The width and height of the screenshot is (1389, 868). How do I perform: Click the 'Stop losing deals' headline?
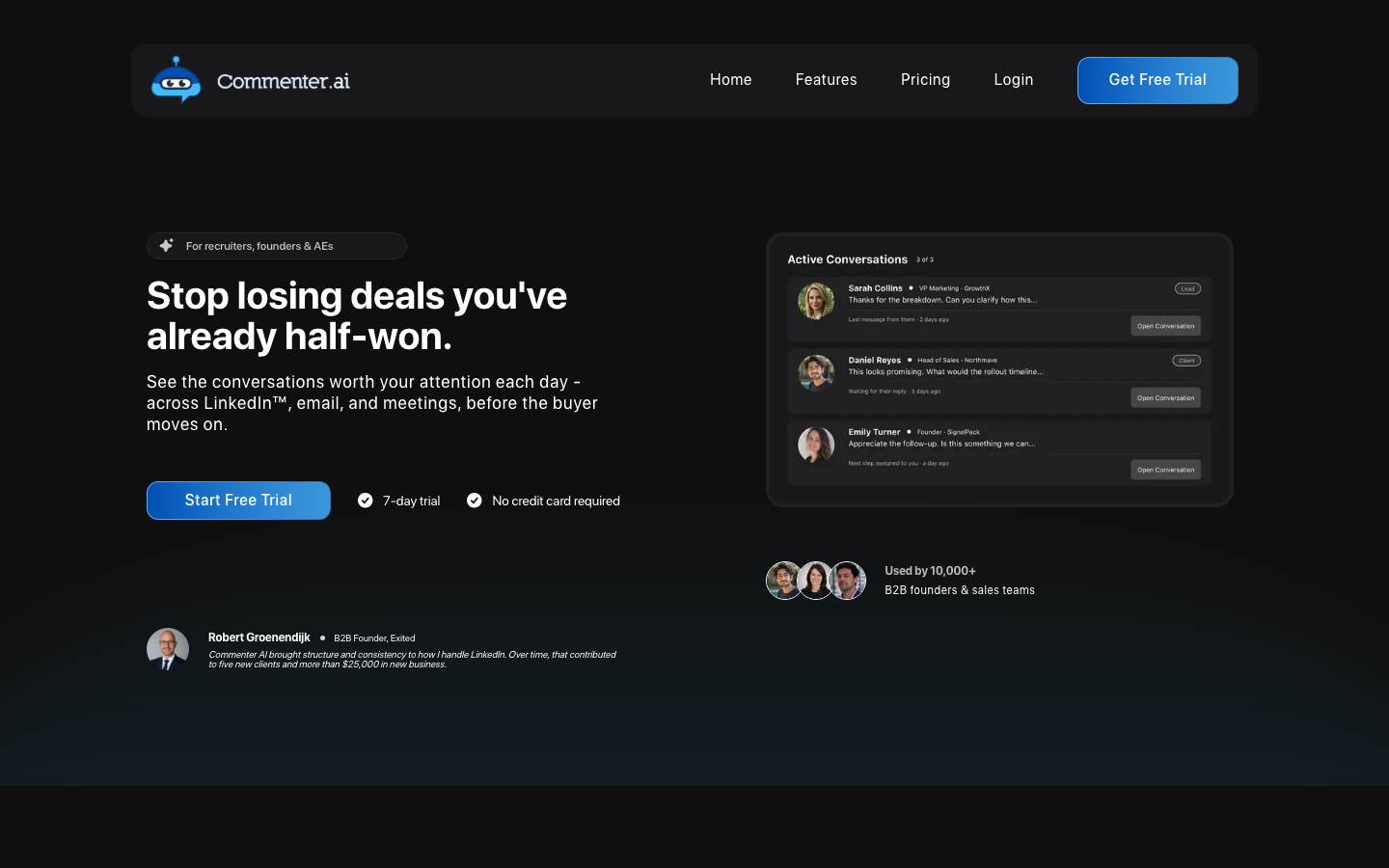pyautogui.click(x=357, y=316)
